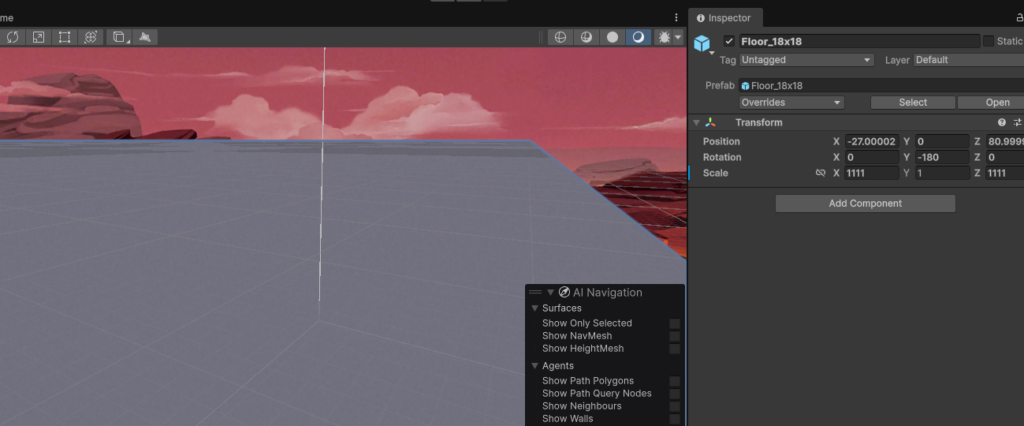Enable Show NavMesh checkbox

tap(675, 336)
